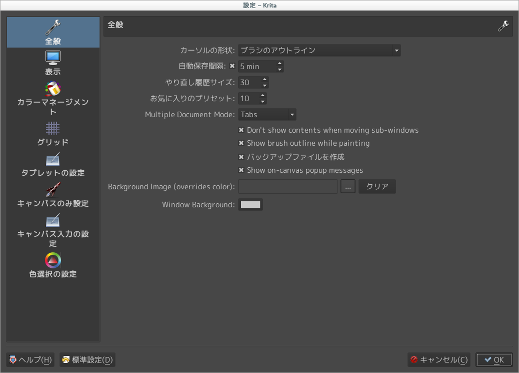Viewport: 519px width, 373px height.
Task: Decrease the autosave interval with down arrow
Action: point(280,69)
